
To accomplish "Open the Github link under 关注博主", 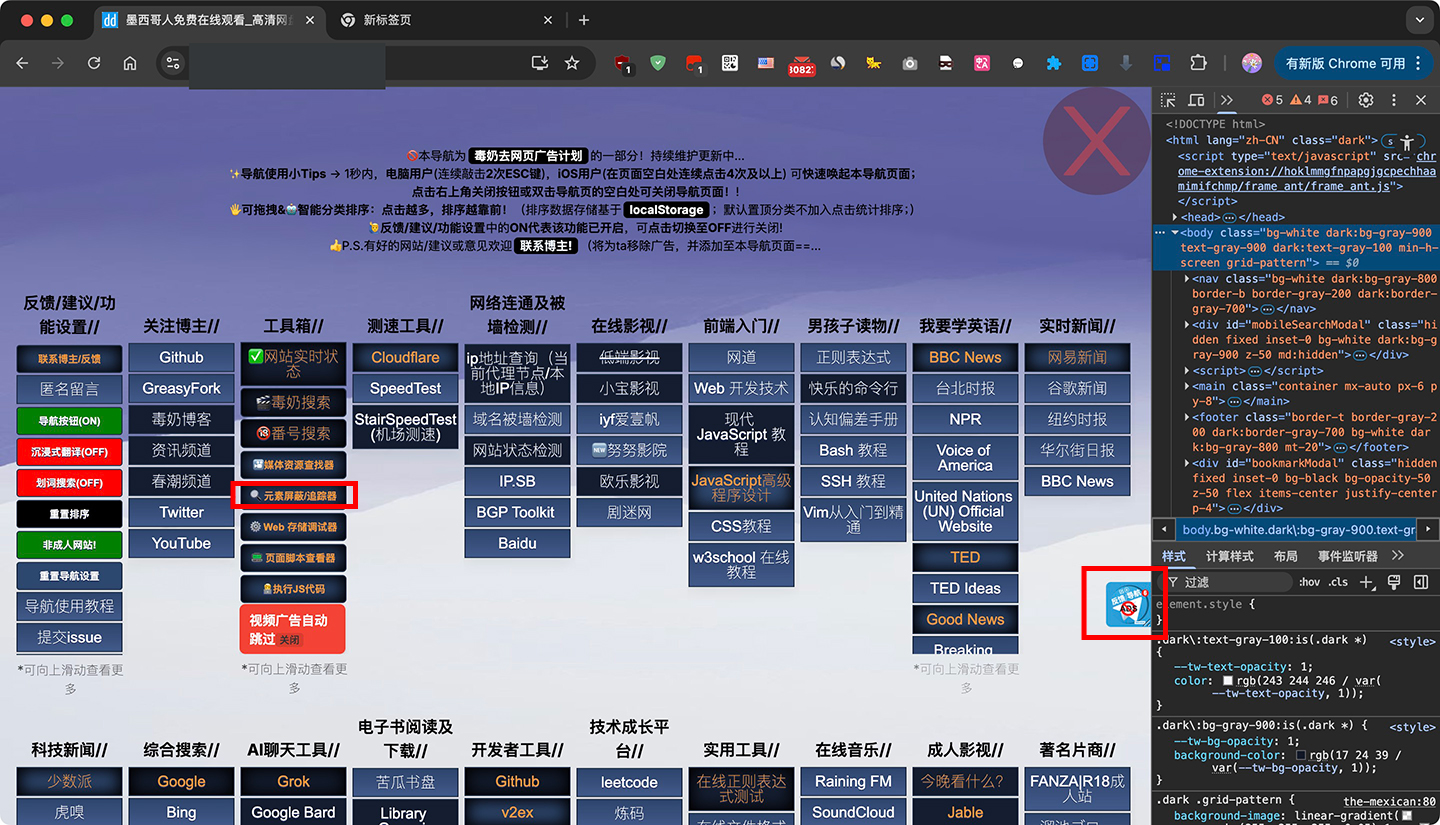I will click(x=181, y=357).
